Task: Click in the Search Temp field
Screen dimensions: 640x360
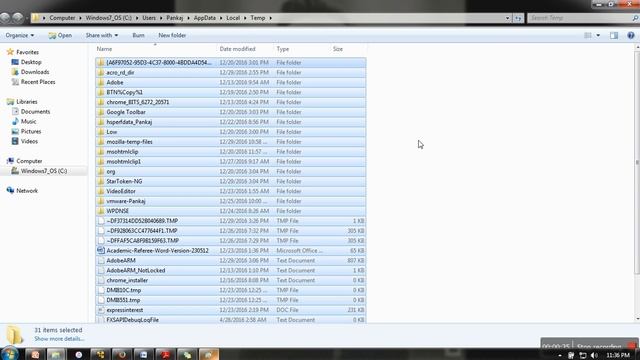Action: (580, 18)
